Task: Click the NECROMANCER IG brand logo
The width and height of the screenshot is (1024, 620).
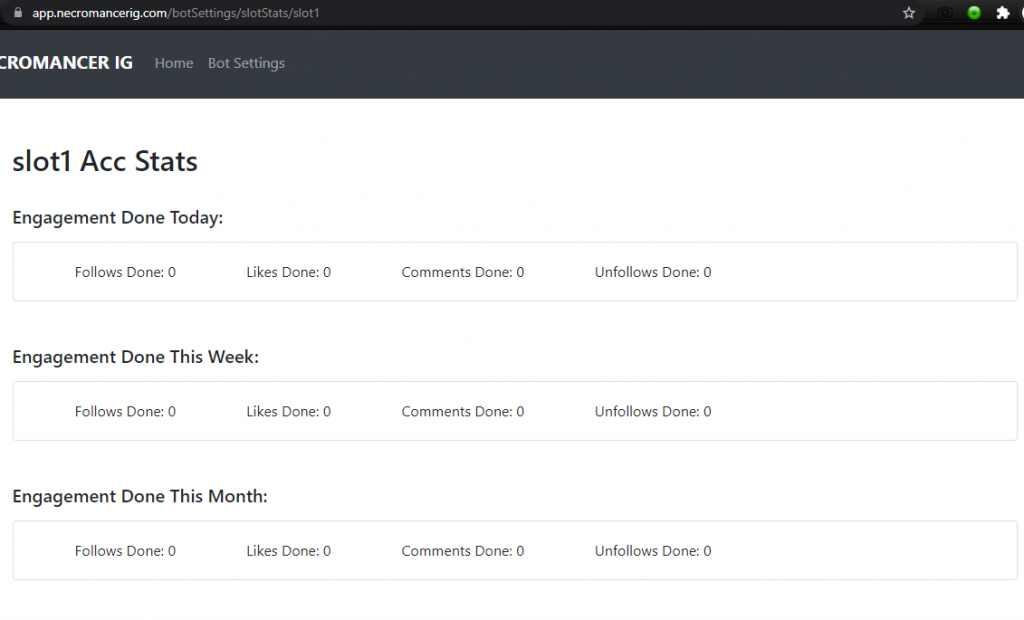Action: [66, 63]
